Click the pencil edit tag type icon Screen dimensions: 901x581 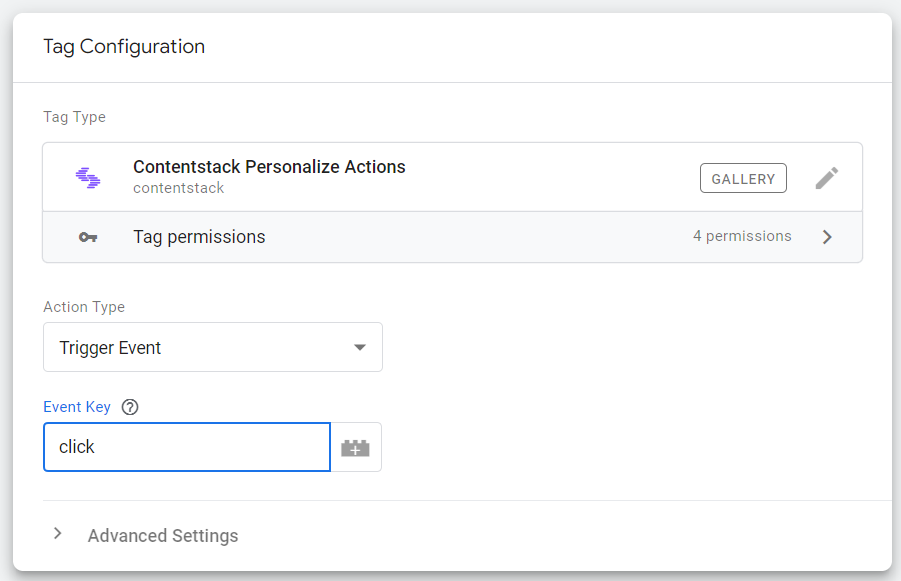[x=826, y=178]
